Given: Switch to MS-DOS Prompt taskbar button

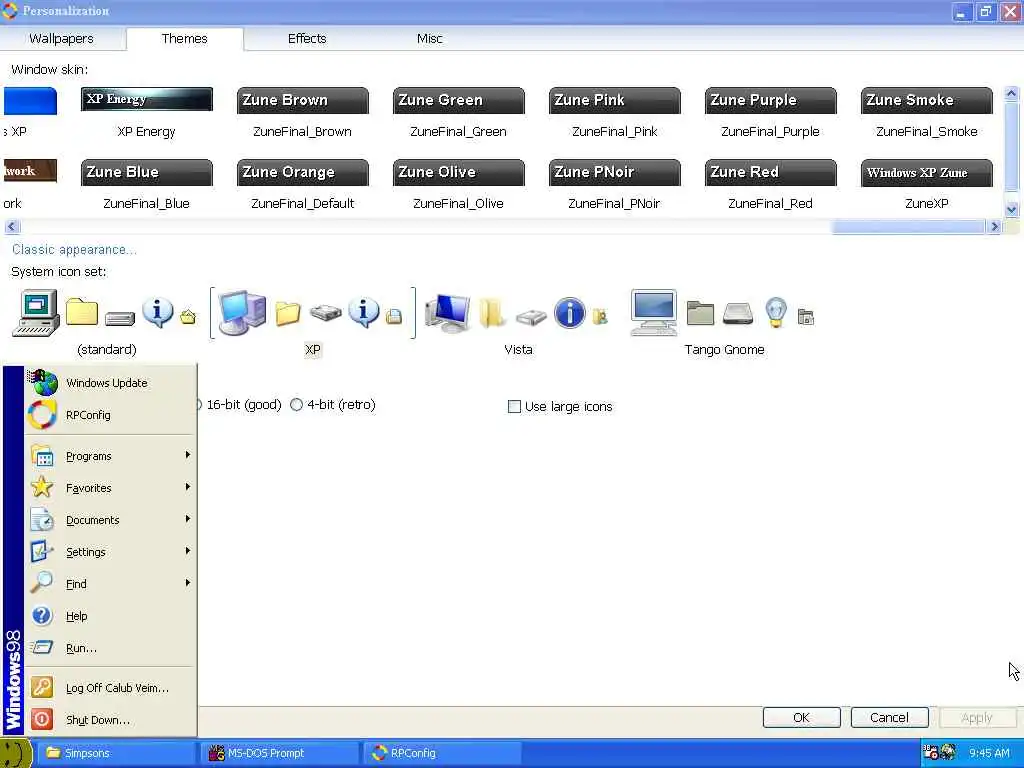Looking at the screenshot, I should pyautogui.click(x=280, y=753).
